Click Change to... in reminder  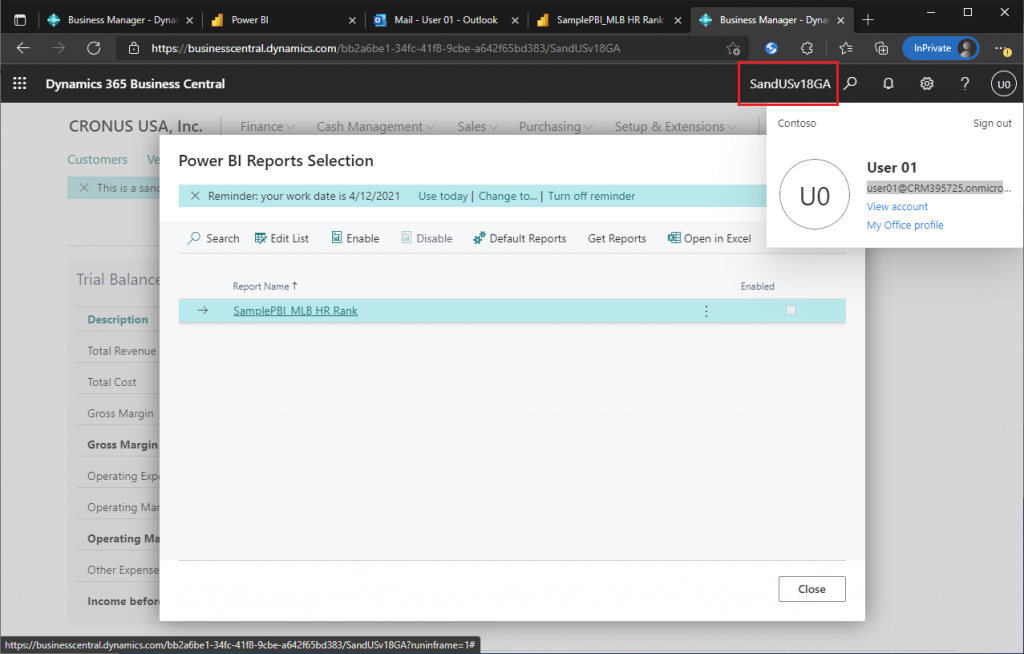(507, 196)
